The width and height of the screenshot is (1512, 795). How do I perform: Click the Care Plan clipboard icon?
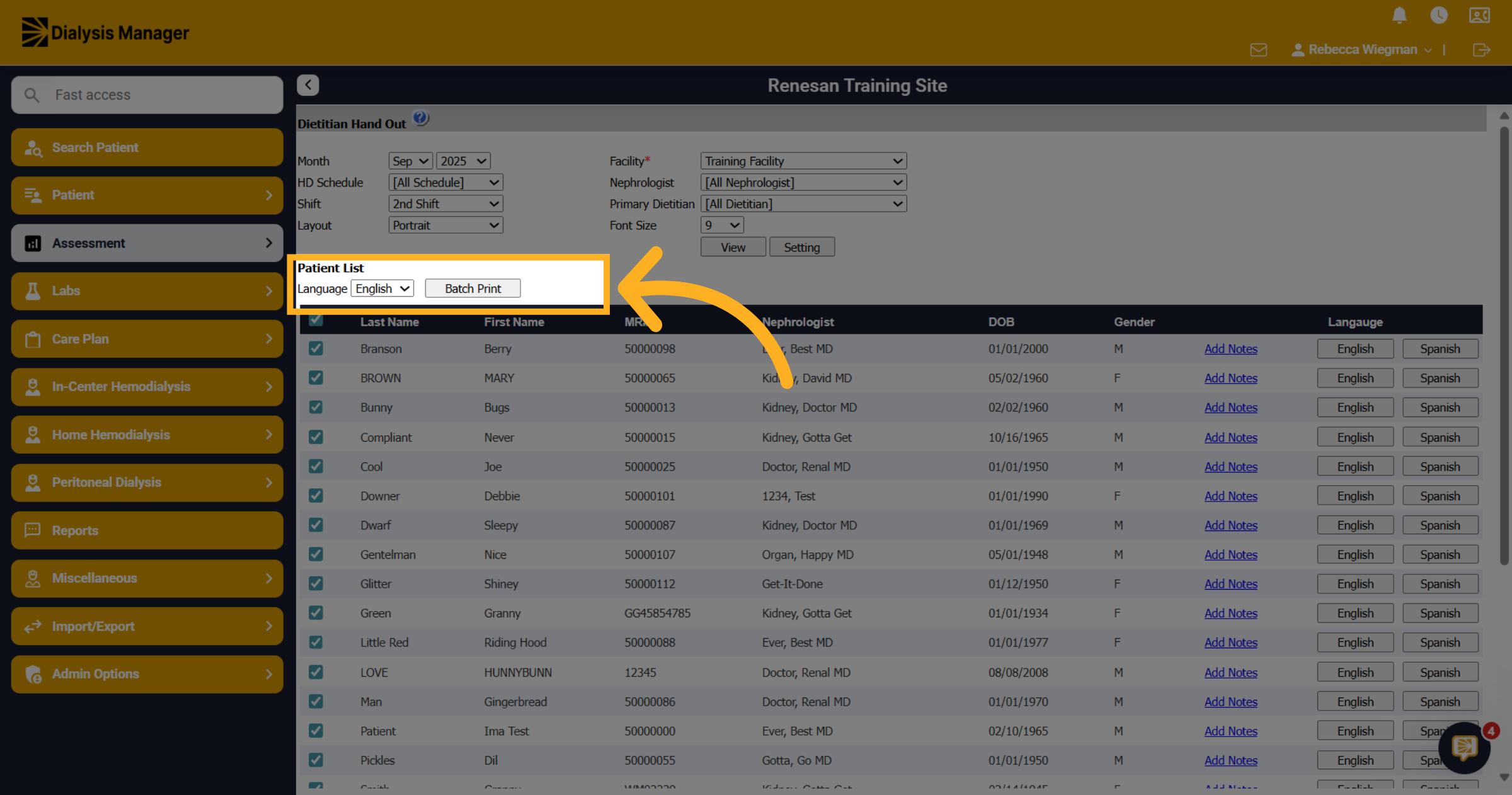point(33,340)
